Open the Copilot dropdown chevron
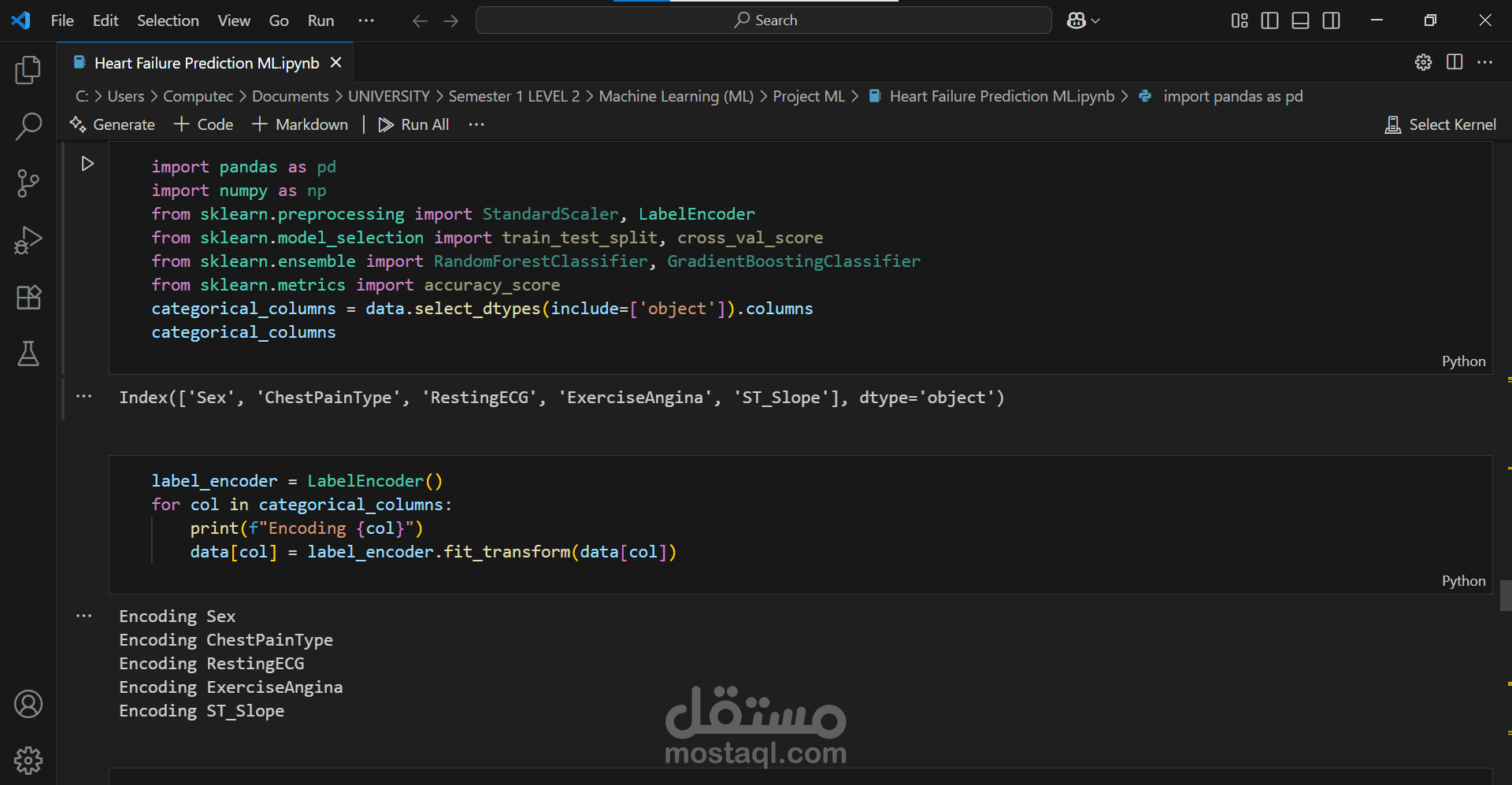 pyautogui.click(x=1095, y=21)
